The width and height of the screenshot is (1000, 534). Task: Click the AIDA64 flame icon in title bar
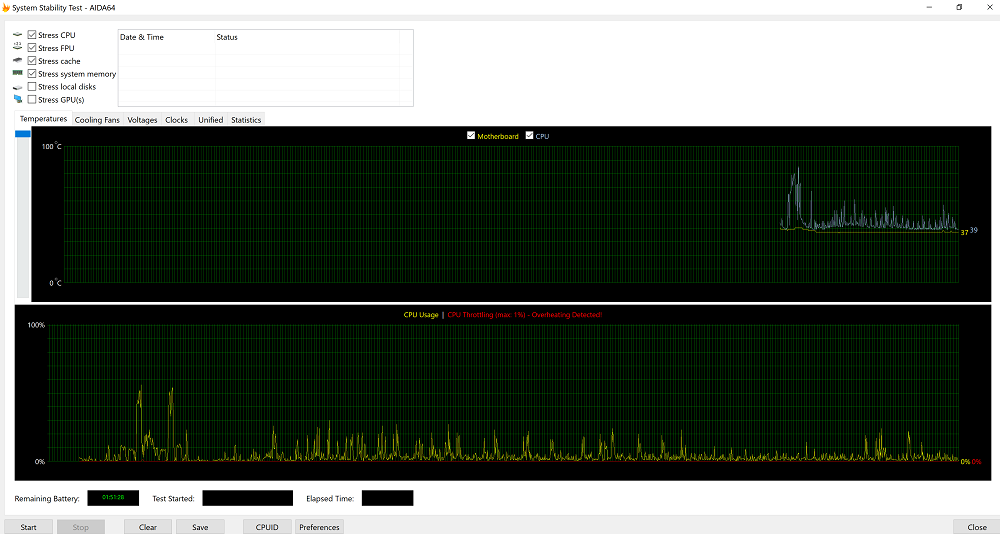pyautogui.click(x=6, y=7)
